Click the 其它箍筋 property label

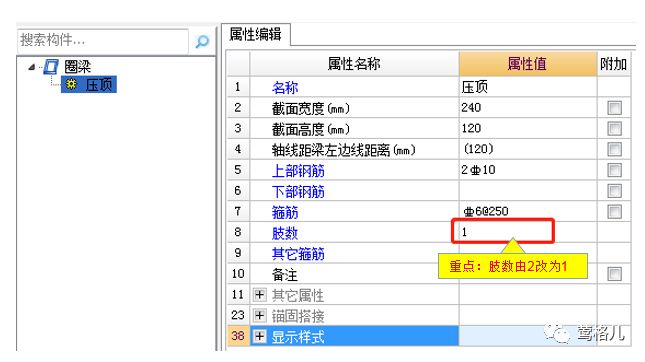[x=298, y=254]
